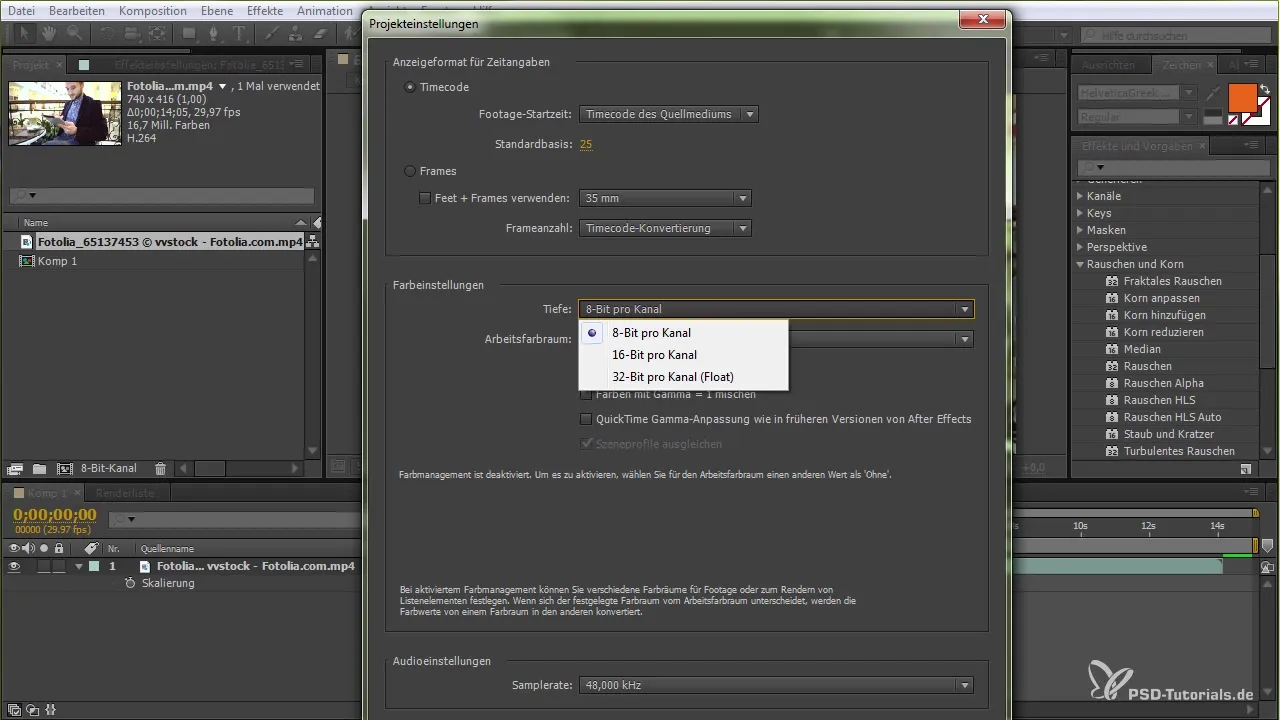Image resolution: width=1280 pixels, height=720 pixels.
Task: Select the Brush tool
Action: click(x=272, y=34)
